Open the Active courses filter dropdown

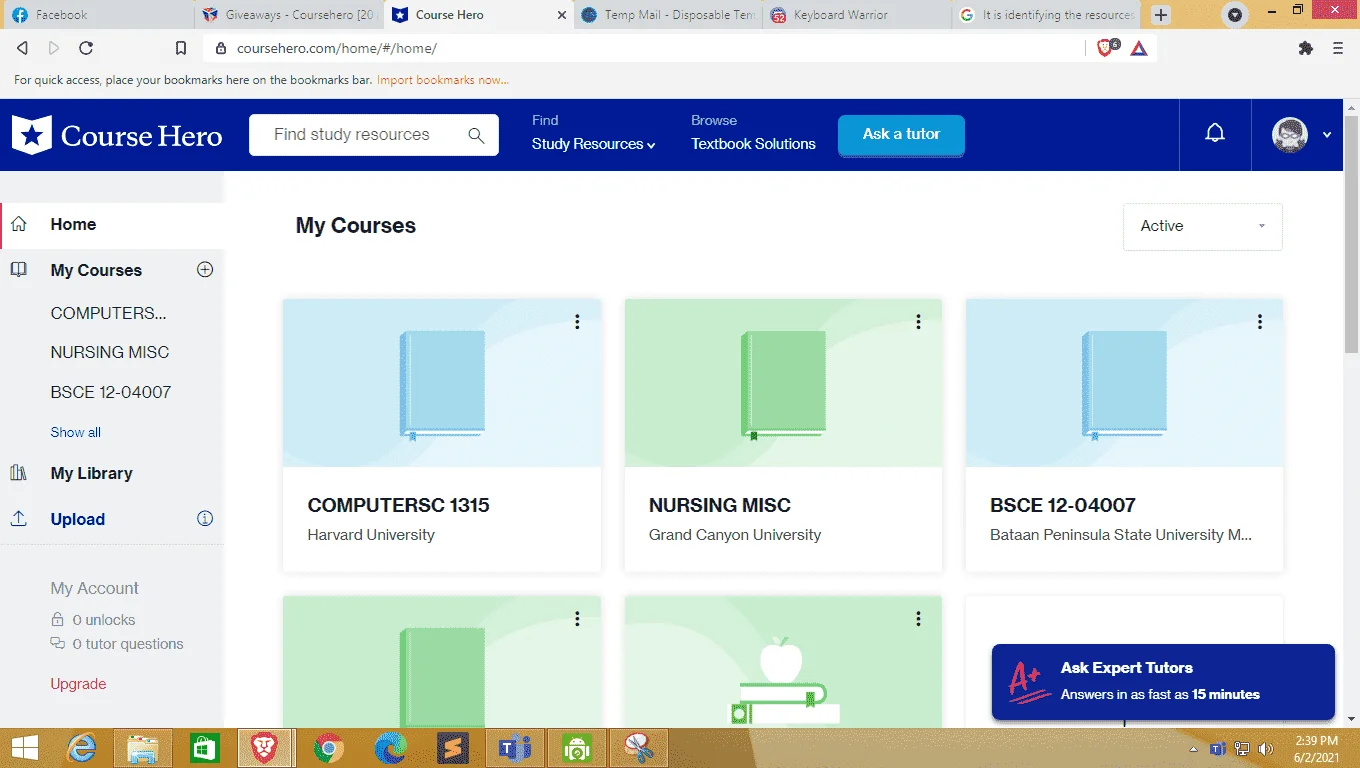(x=1202, y=227)
